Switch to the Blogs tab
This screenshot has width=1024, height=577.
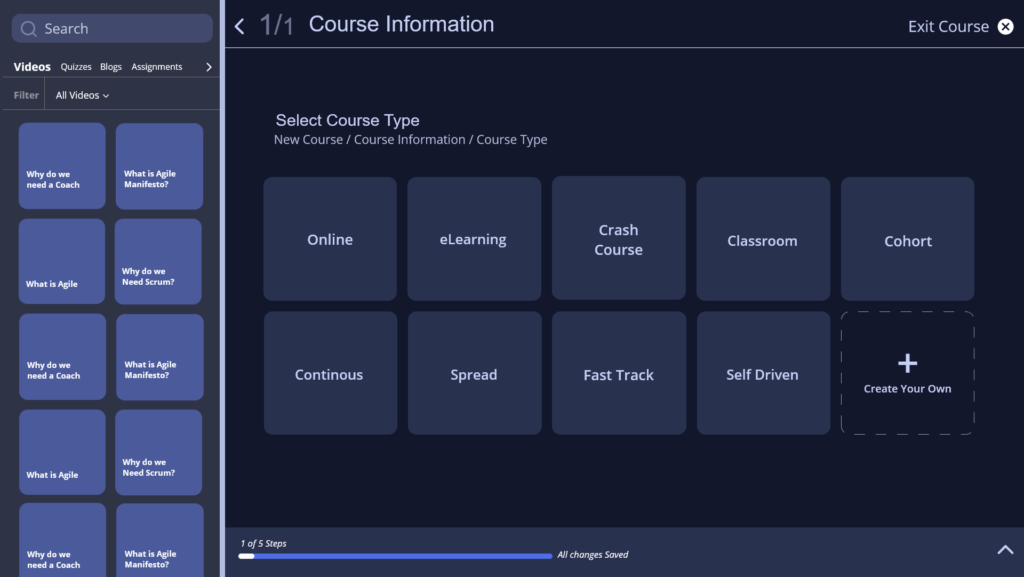(111, 67)
